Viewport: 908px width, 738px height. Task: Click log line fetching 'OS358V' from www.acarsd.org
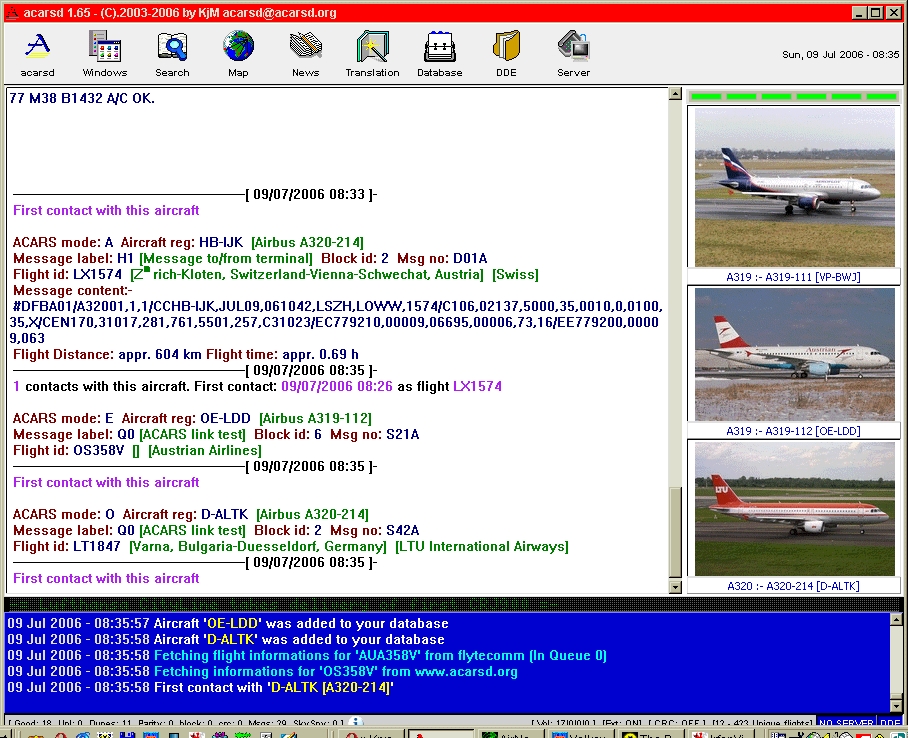coord(262,672)
